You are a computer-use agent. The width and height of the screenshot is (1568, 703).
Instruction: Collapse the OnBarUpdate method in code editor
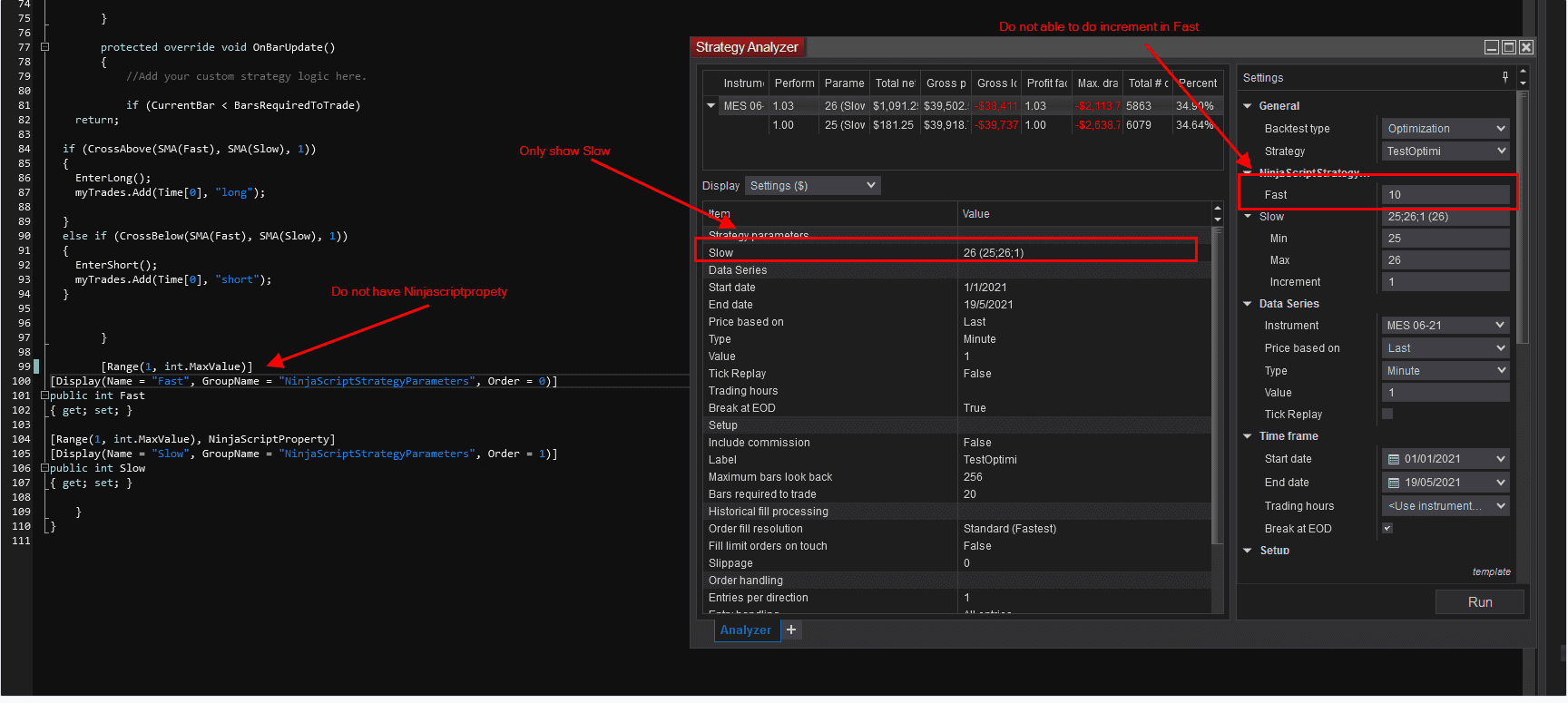[44, 47]
